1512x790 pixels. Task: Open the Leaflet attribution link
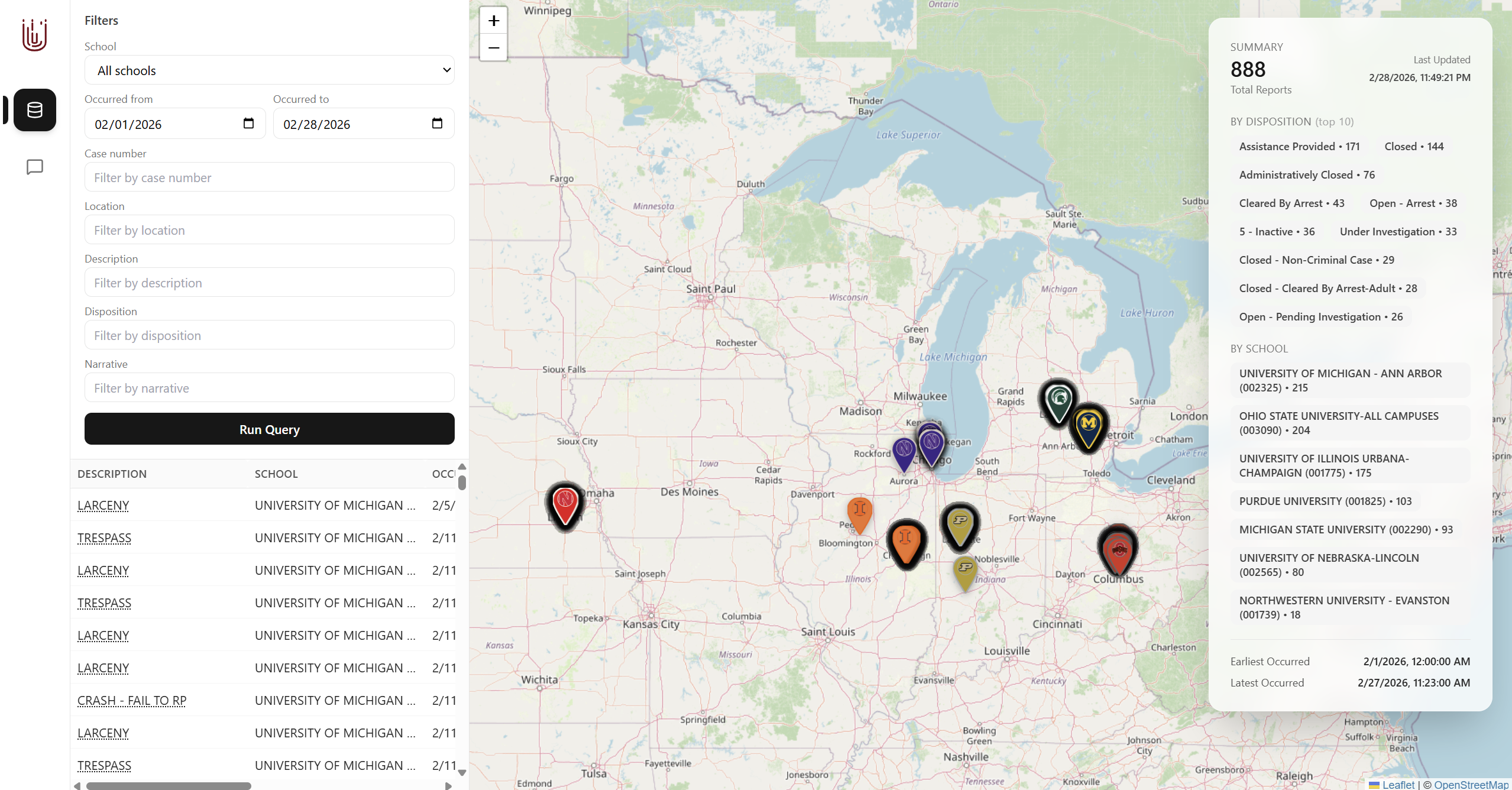pyautogui.click(x=1398, y=785)
